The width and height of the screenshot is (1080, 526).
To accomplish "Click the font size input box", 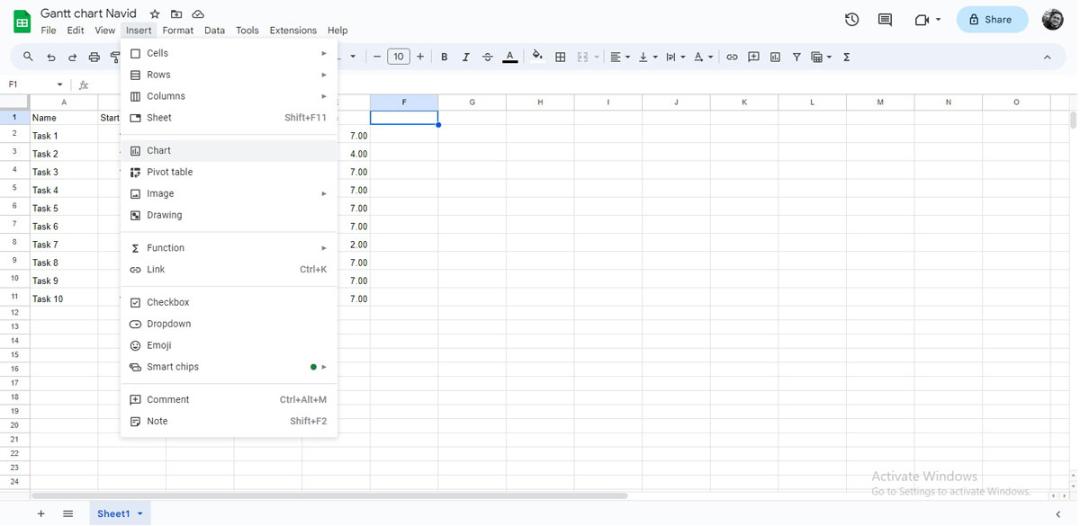I will (399, 57).
